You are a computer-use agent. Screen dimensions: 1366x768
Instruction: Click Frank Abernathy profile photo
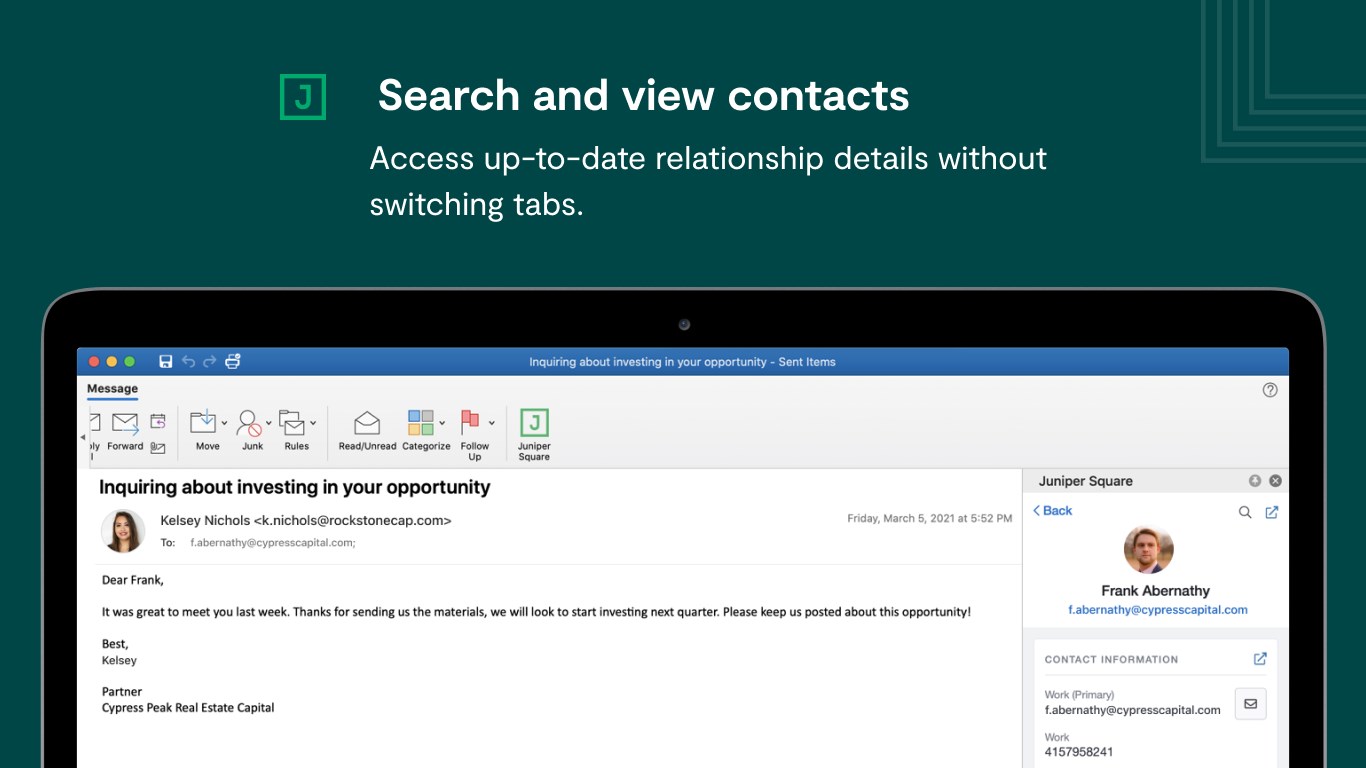(x=1149, y=550)
